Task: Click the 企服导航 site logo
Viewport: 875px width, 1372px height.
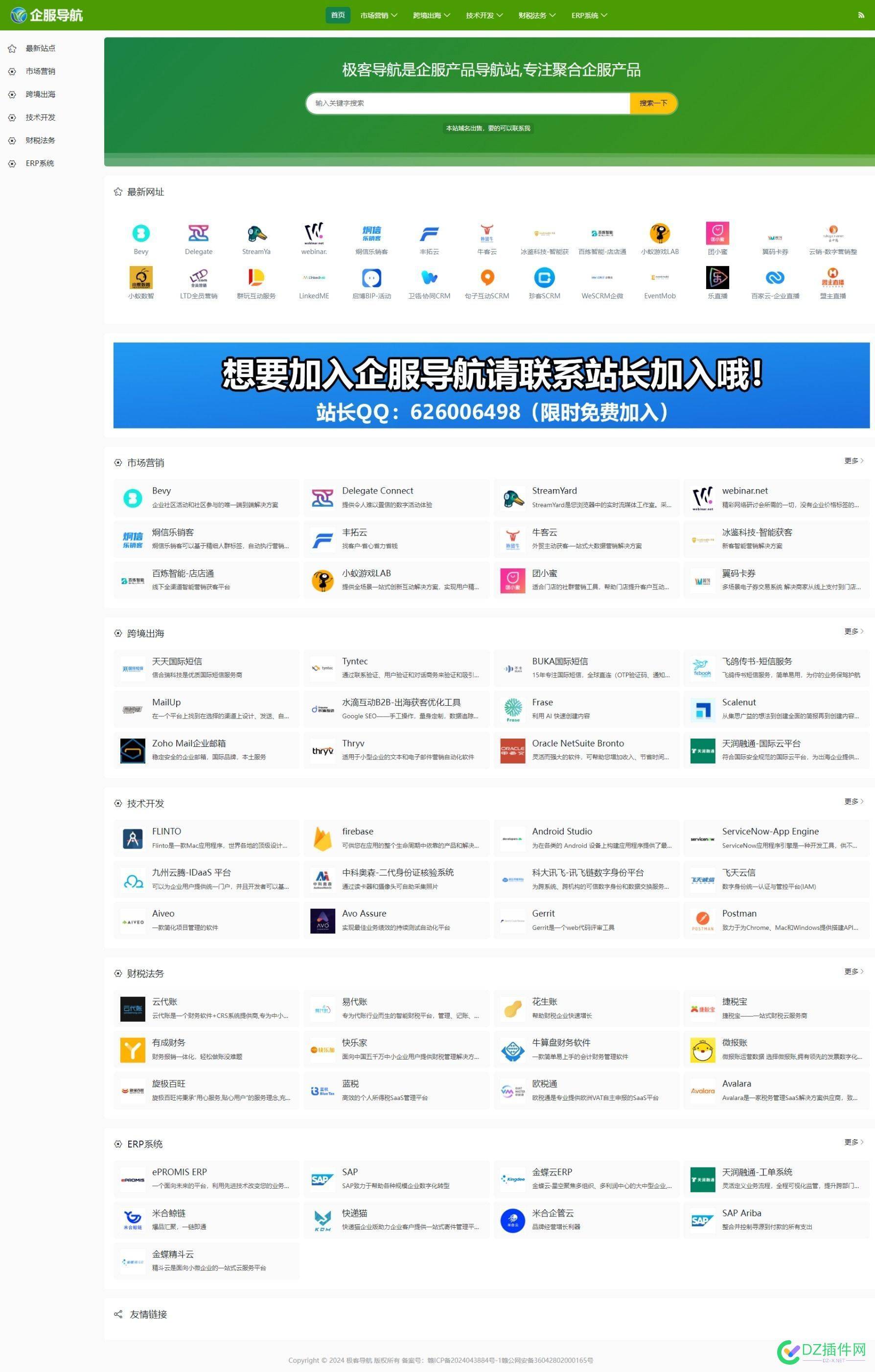Action: coord(47,15)
